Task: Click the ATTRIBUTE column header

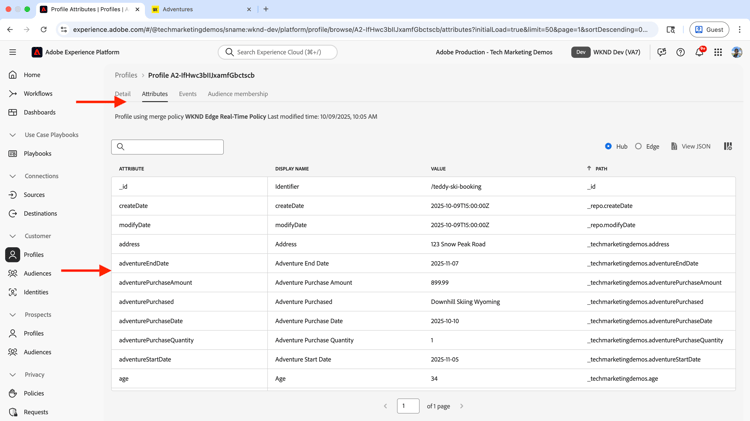Action: [x=131, y=168]
